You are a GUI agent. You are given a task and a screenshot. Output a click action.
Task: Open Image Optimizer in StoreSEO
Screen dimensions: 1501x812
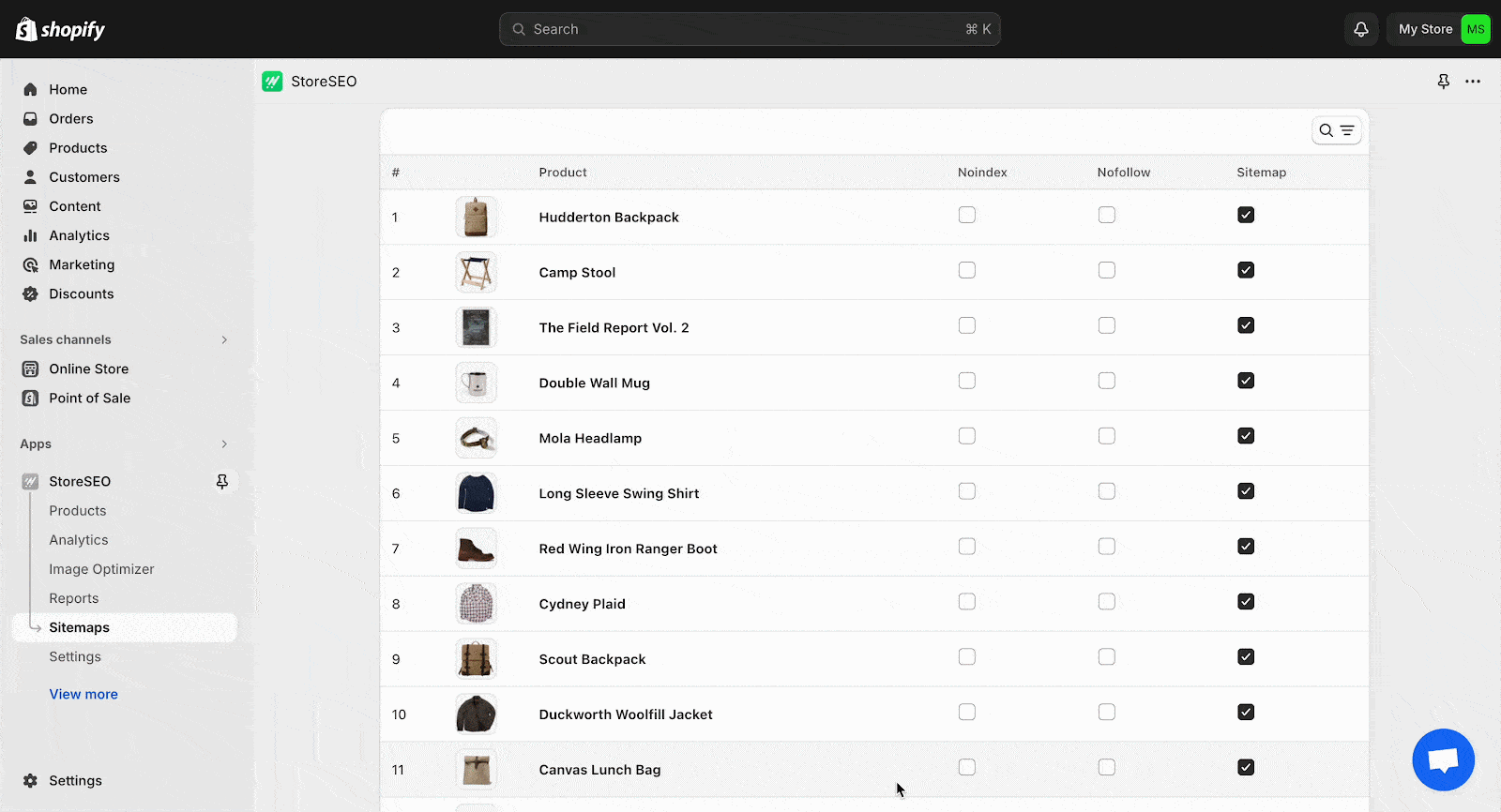pos(101,568)
